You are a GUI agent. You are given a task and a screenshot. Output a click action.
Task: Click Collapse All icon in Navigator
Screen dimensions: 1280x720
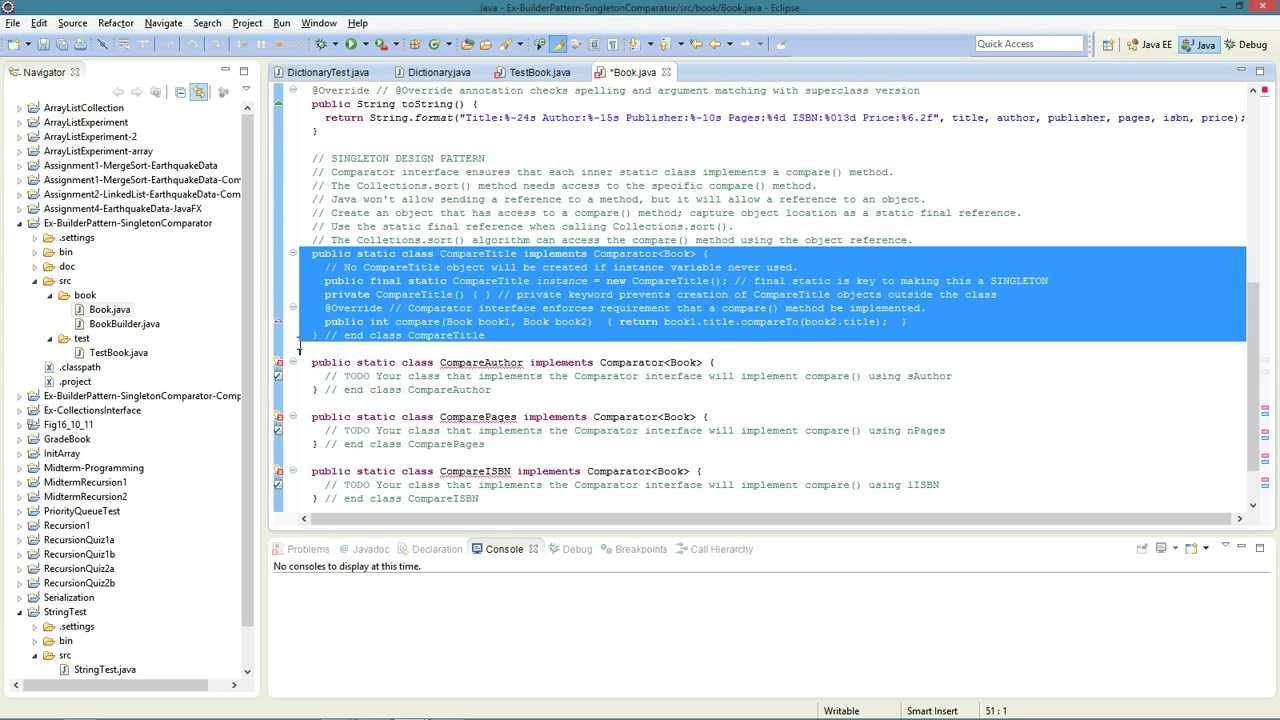[180, 92]
